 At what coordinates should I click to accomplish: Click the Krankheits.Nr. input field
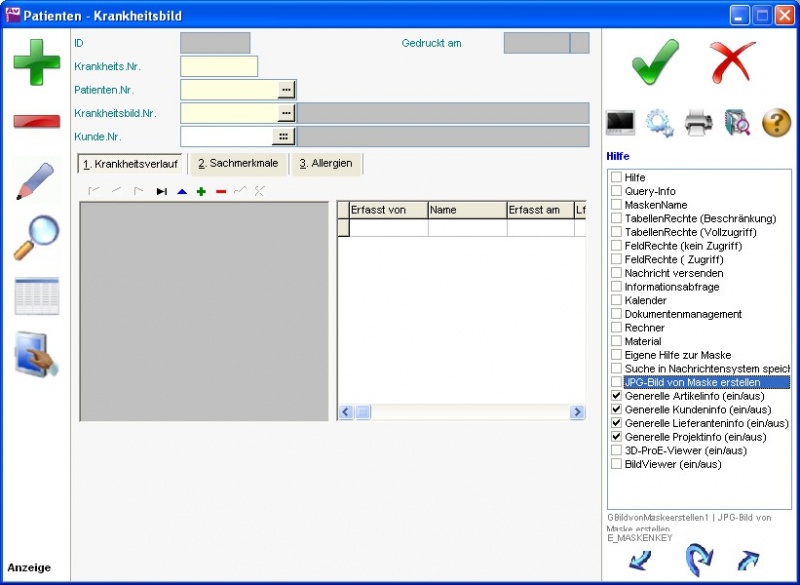(219, 67)
